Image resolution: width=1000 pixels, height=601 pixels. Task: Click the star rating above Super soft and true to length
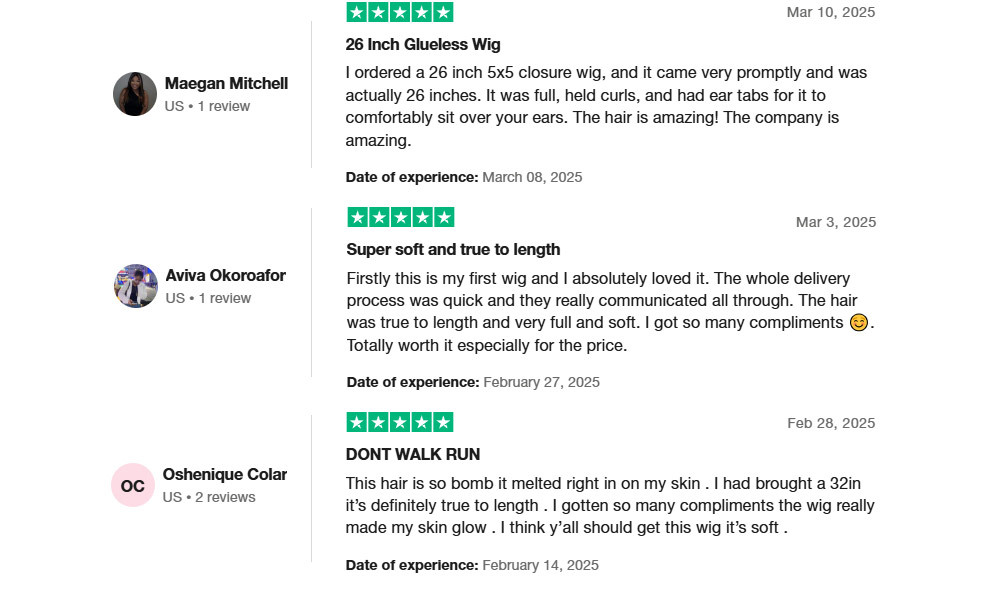pyautogui.click(x=401, y=217)
